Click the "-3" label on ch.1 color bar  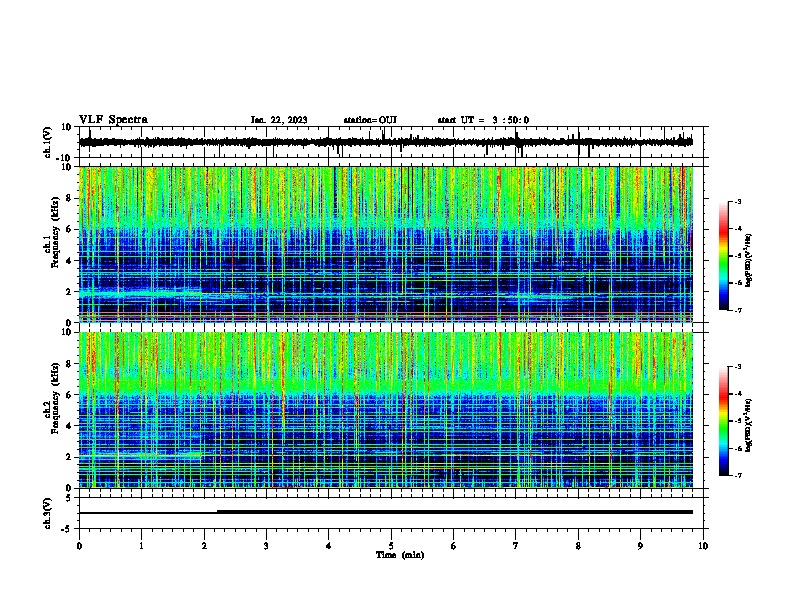[738, 202]
